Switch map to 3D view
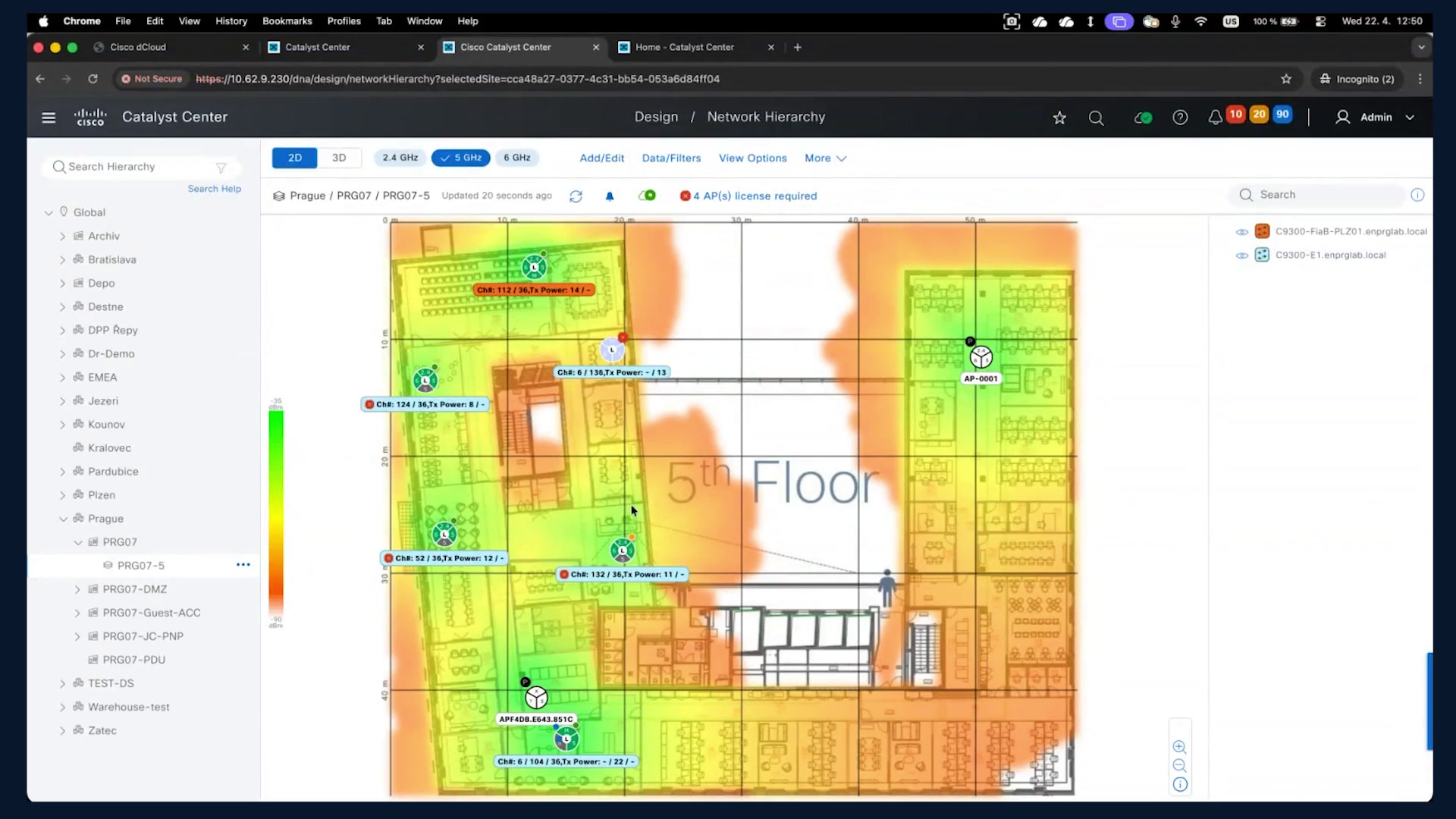This screenshot has height=819, width=1456. 339,158
